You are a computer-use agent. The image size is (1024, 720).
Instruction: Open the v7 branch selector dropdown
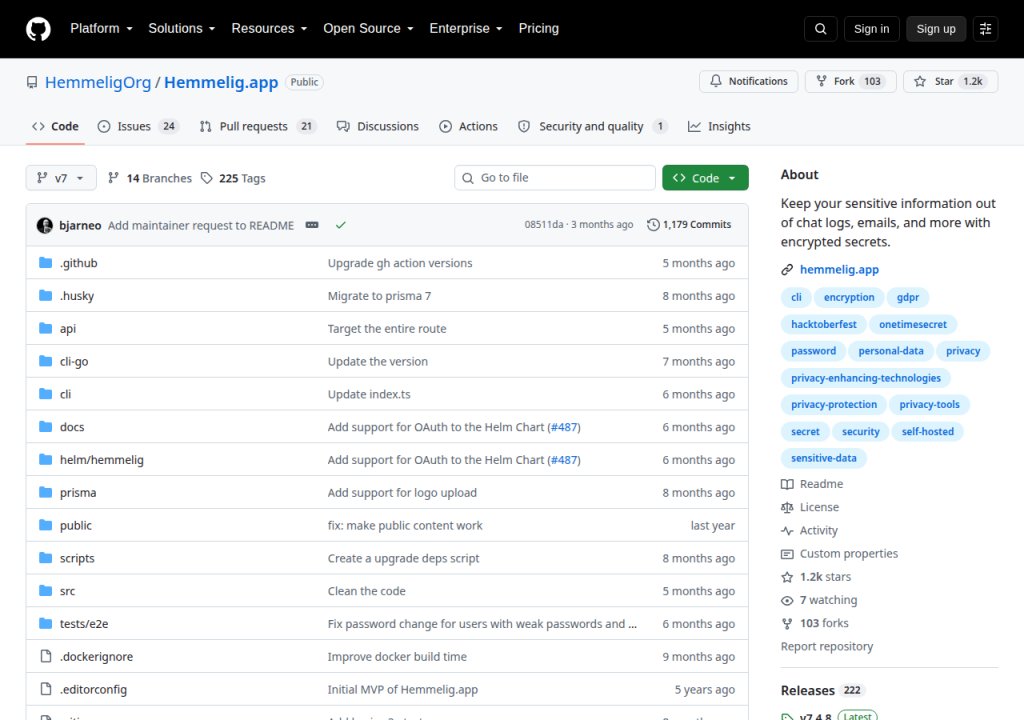[61, 178]
